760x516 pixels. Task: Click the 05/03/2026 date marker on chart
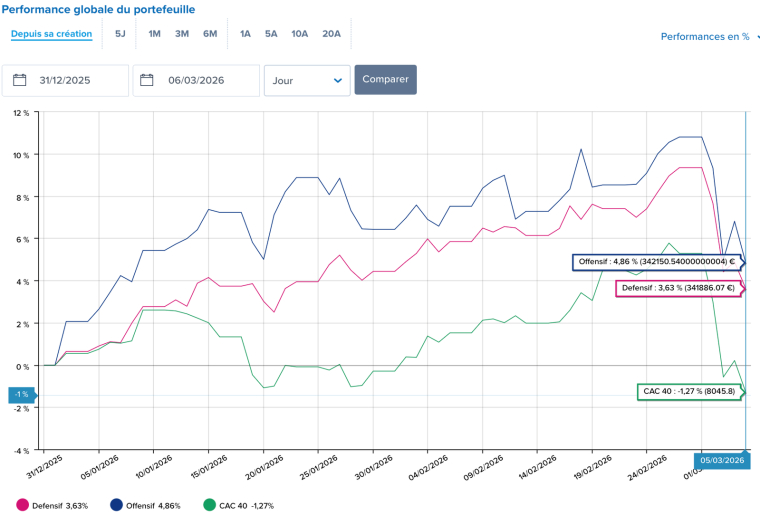tap(720, 460)
